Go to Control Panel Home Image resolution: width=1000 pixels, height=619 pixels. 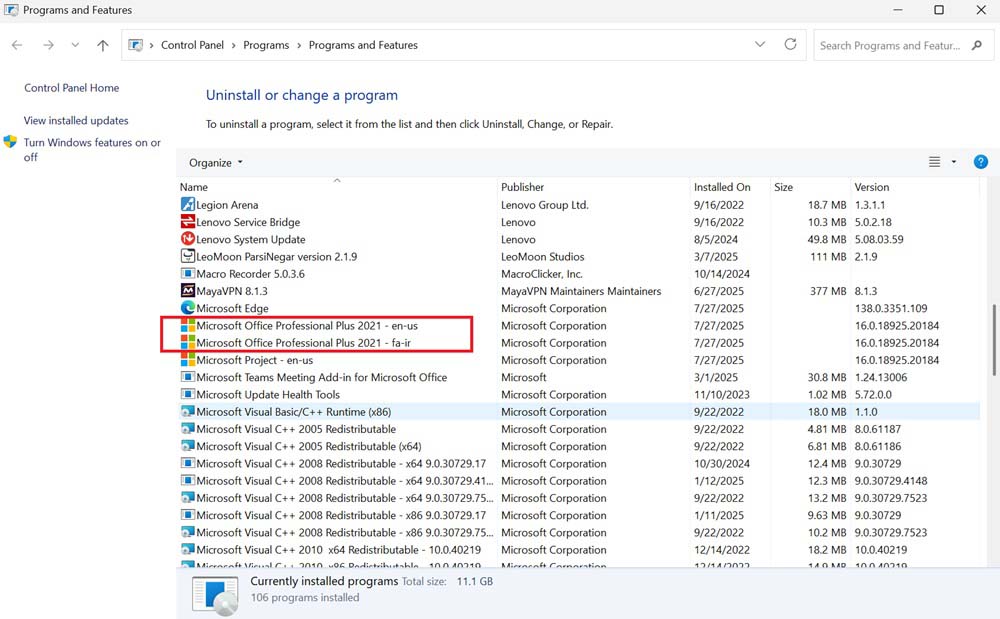coord(71,88)
